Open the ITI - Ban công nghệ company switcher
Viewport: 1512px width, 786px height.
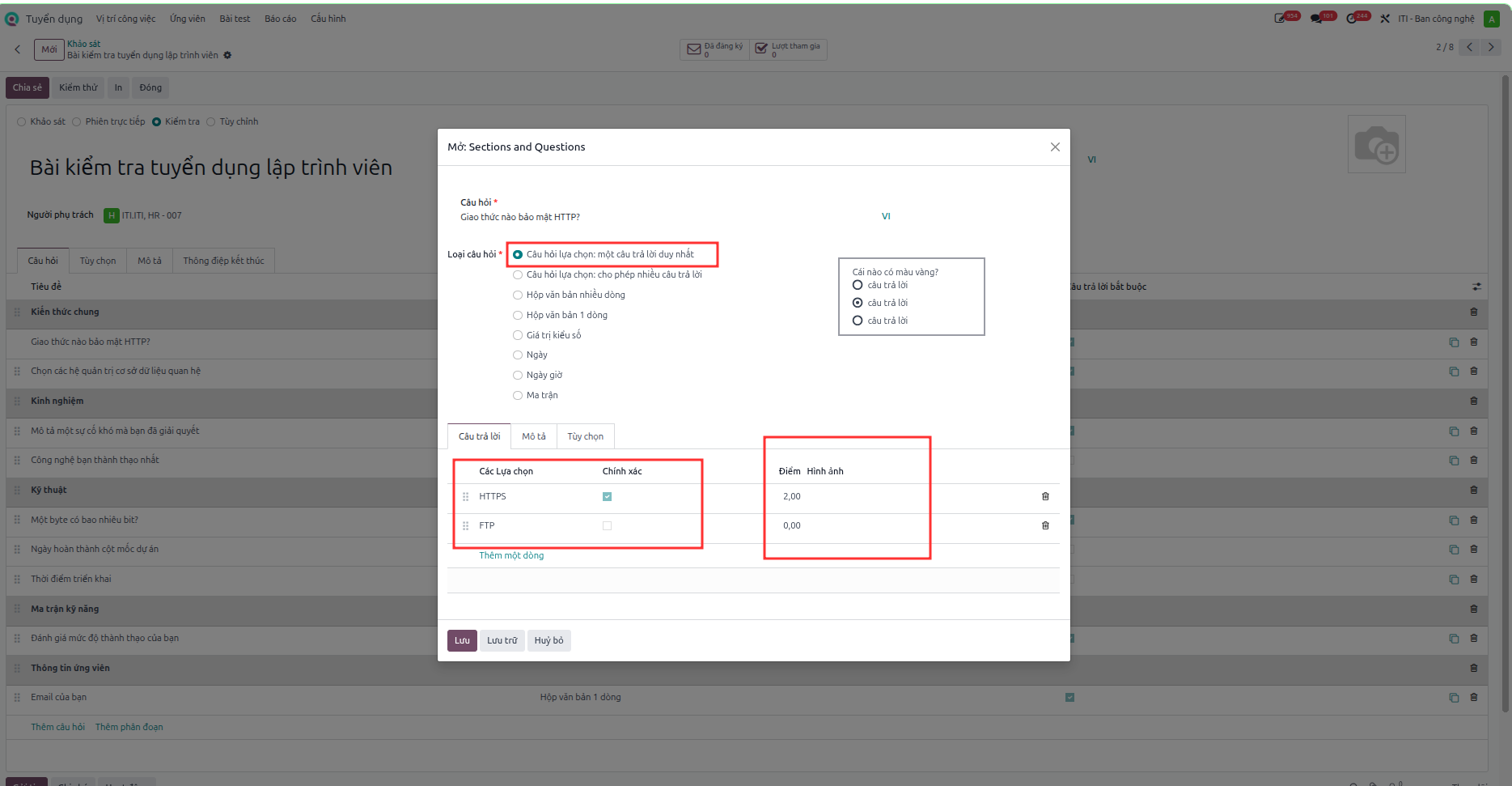pyautogui.click(x=1436, y=19)
